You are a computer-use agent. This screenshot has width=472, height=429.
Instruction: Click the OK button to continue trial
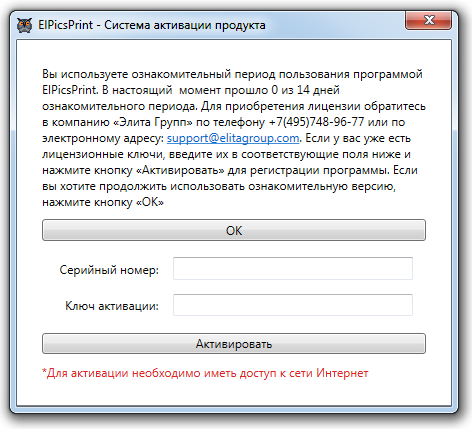234,230
